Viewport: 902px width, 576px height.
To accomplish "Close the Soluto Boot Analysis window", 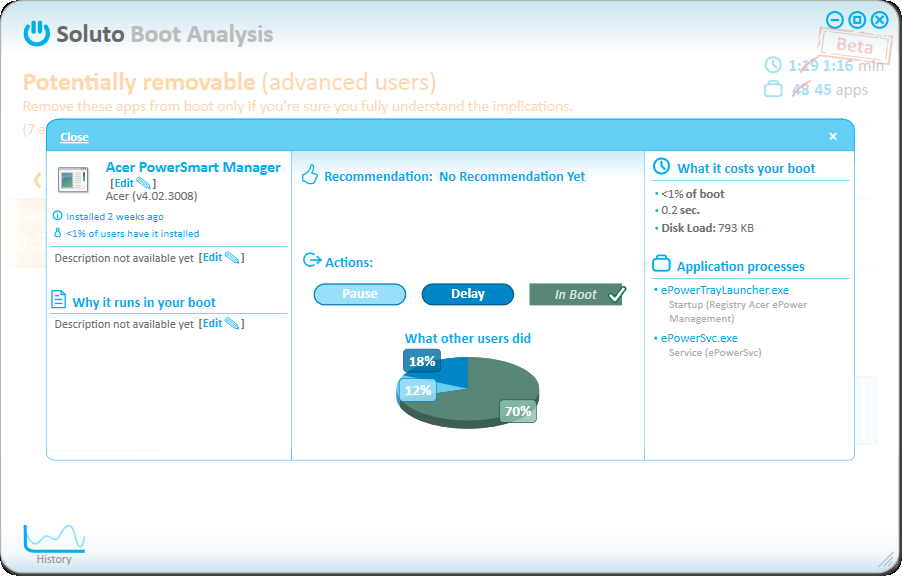I will coord(880,20).
